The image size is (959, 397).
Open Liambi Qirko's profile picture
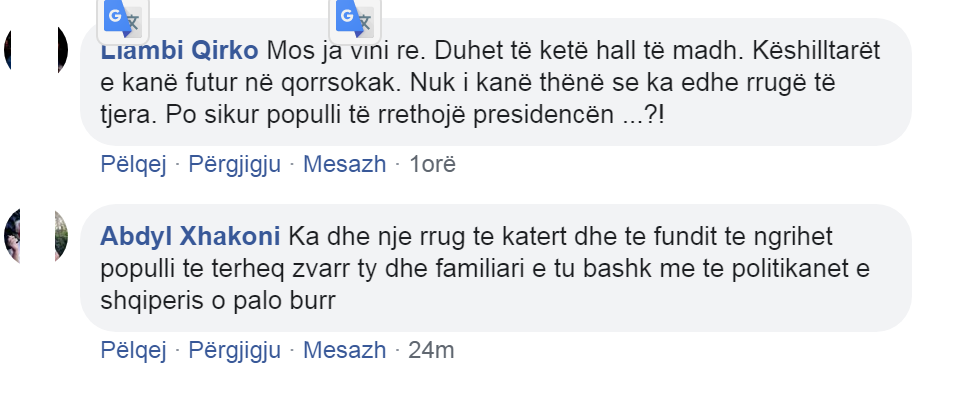point(35,50)
